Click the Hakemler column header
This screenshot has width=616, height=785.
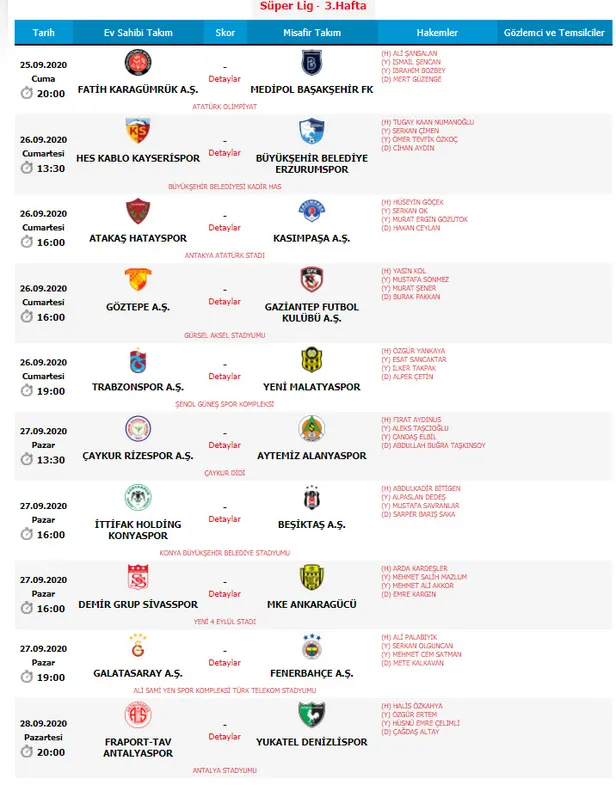tap(437, 33)
